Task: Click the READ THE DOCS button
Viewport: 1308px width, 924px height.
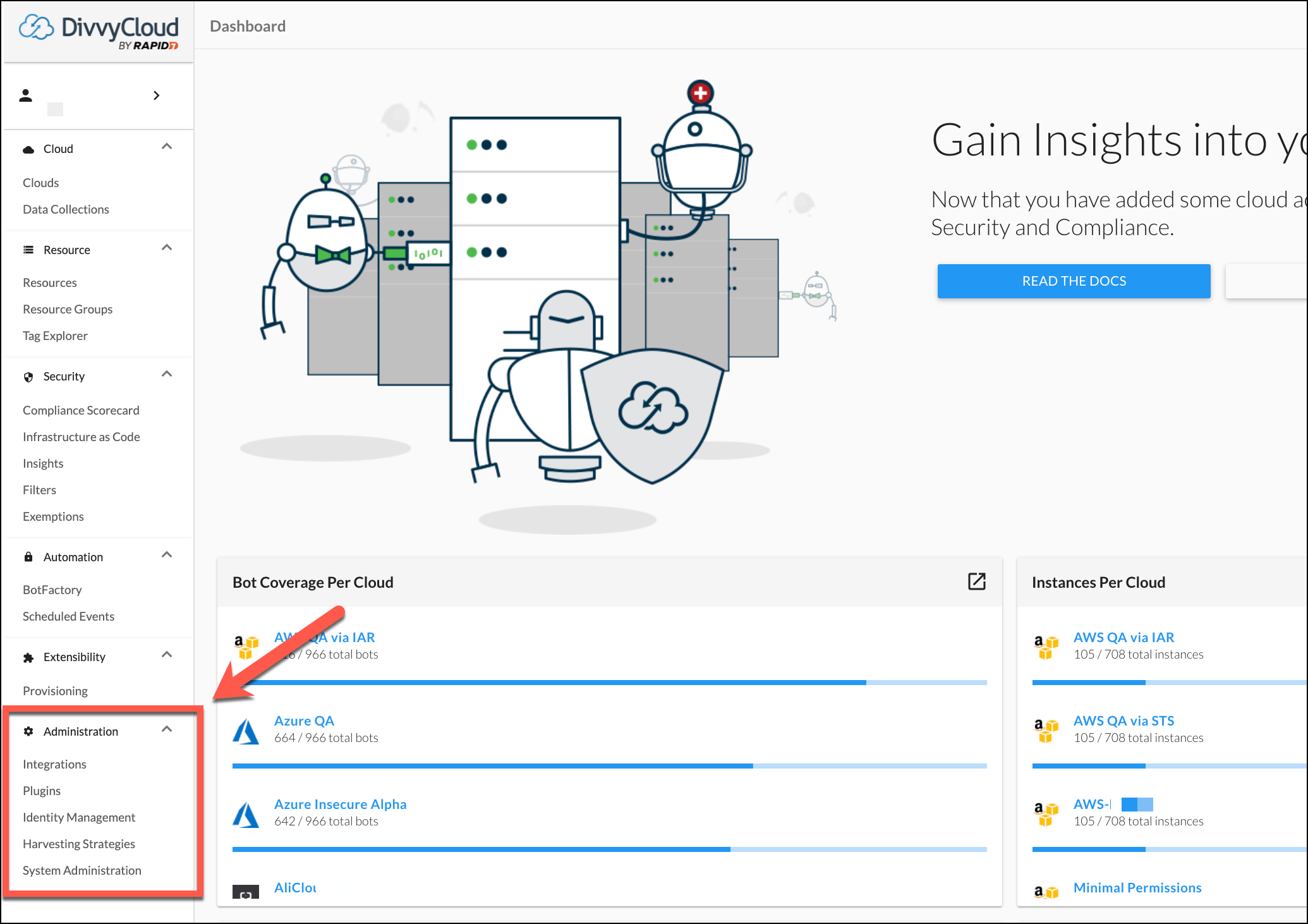Action: pos(1074,281)
